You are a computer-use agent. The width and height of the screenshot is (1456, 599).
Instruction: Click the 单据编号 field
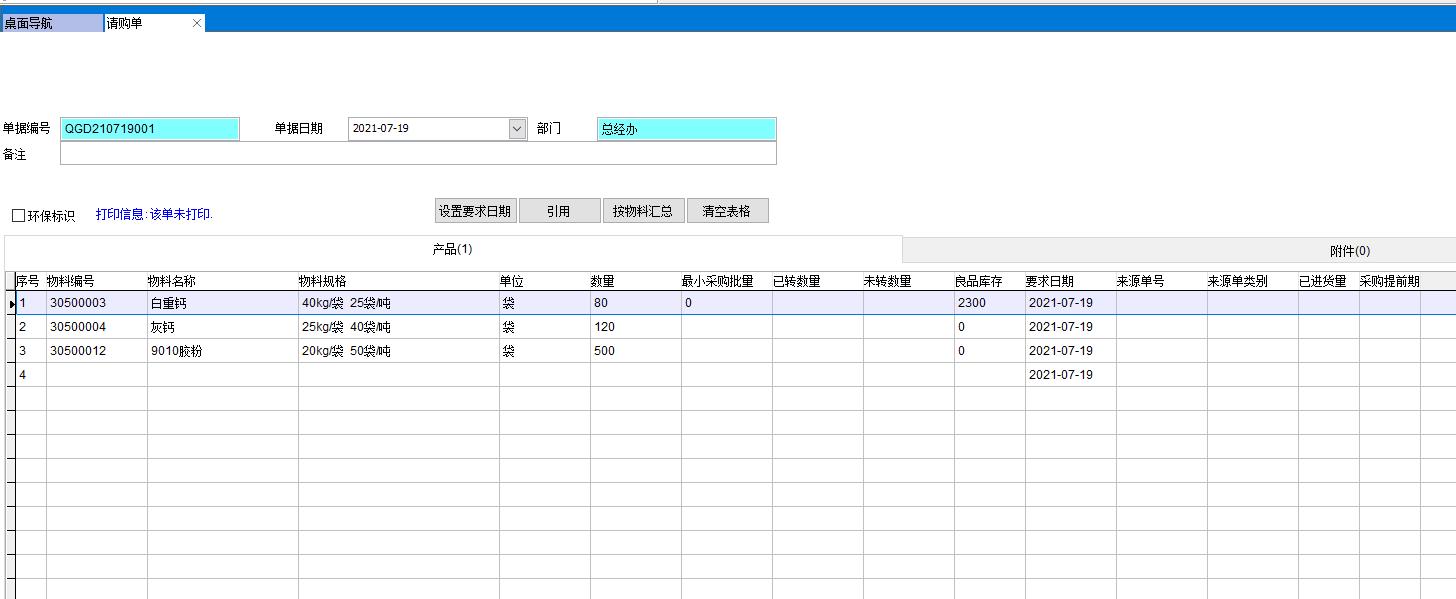(x=150, y=129)
